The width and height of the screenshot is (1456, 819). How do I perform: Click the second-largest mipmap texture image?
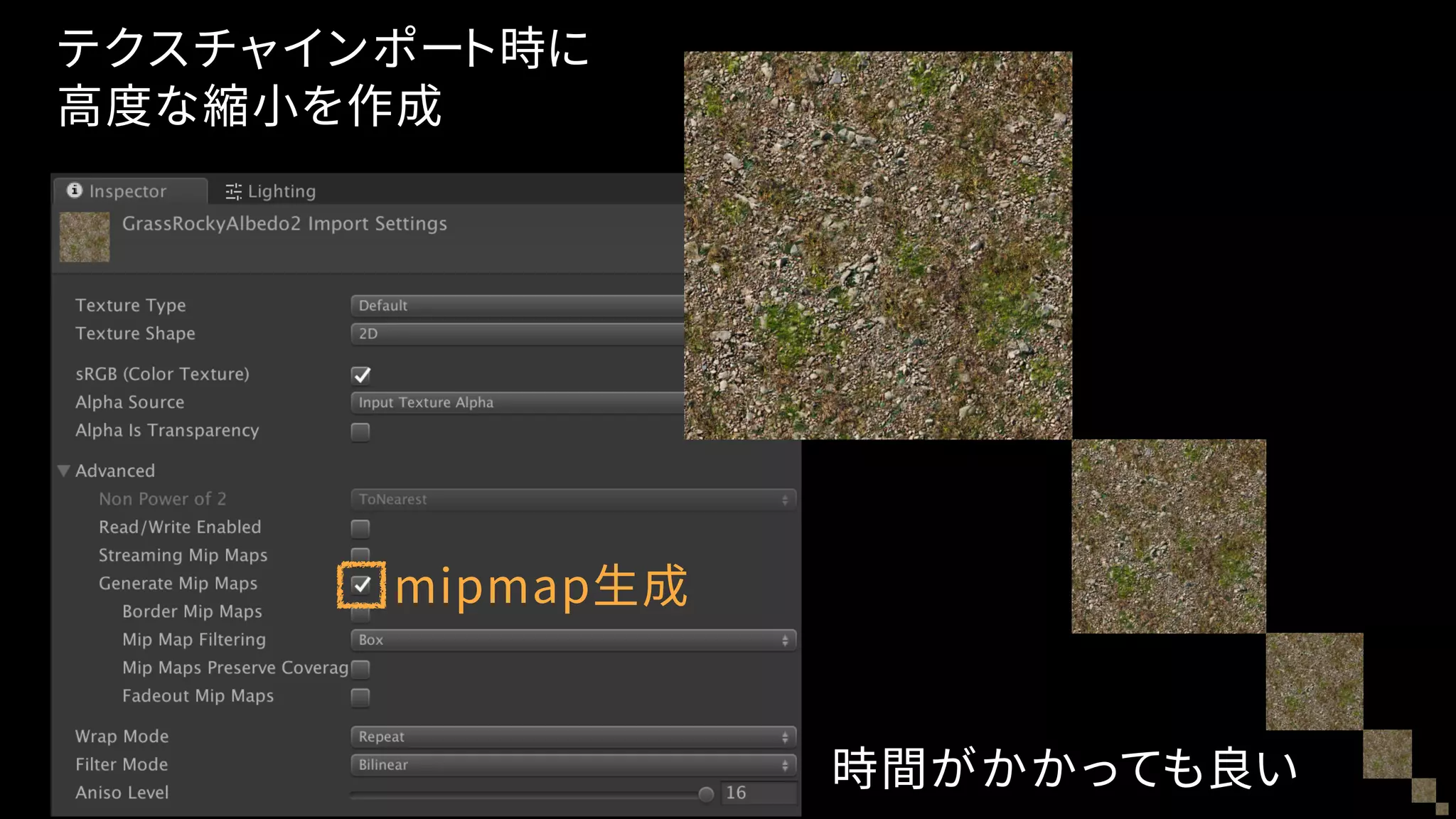[1169, 536]
